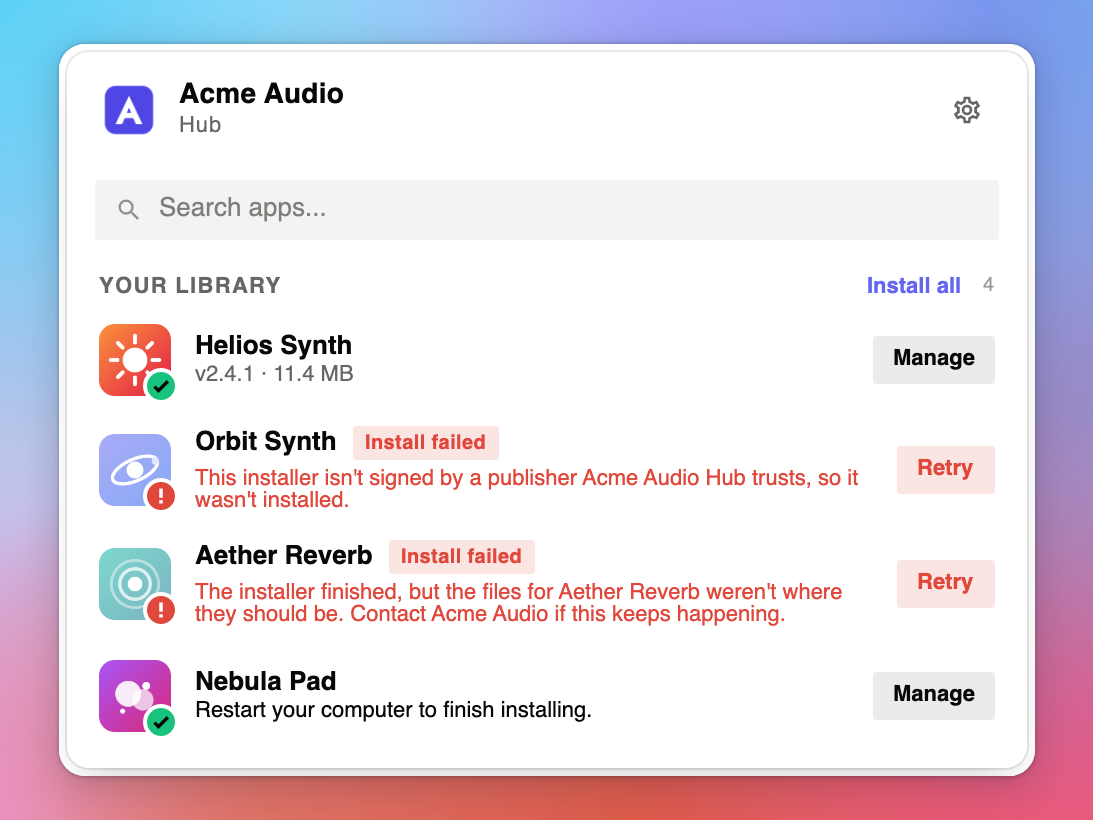Image resolution: width=1093 pixels, height=820 pixels.
Task: Retry the Aether Reverb install
Action: tap(945, 584)
